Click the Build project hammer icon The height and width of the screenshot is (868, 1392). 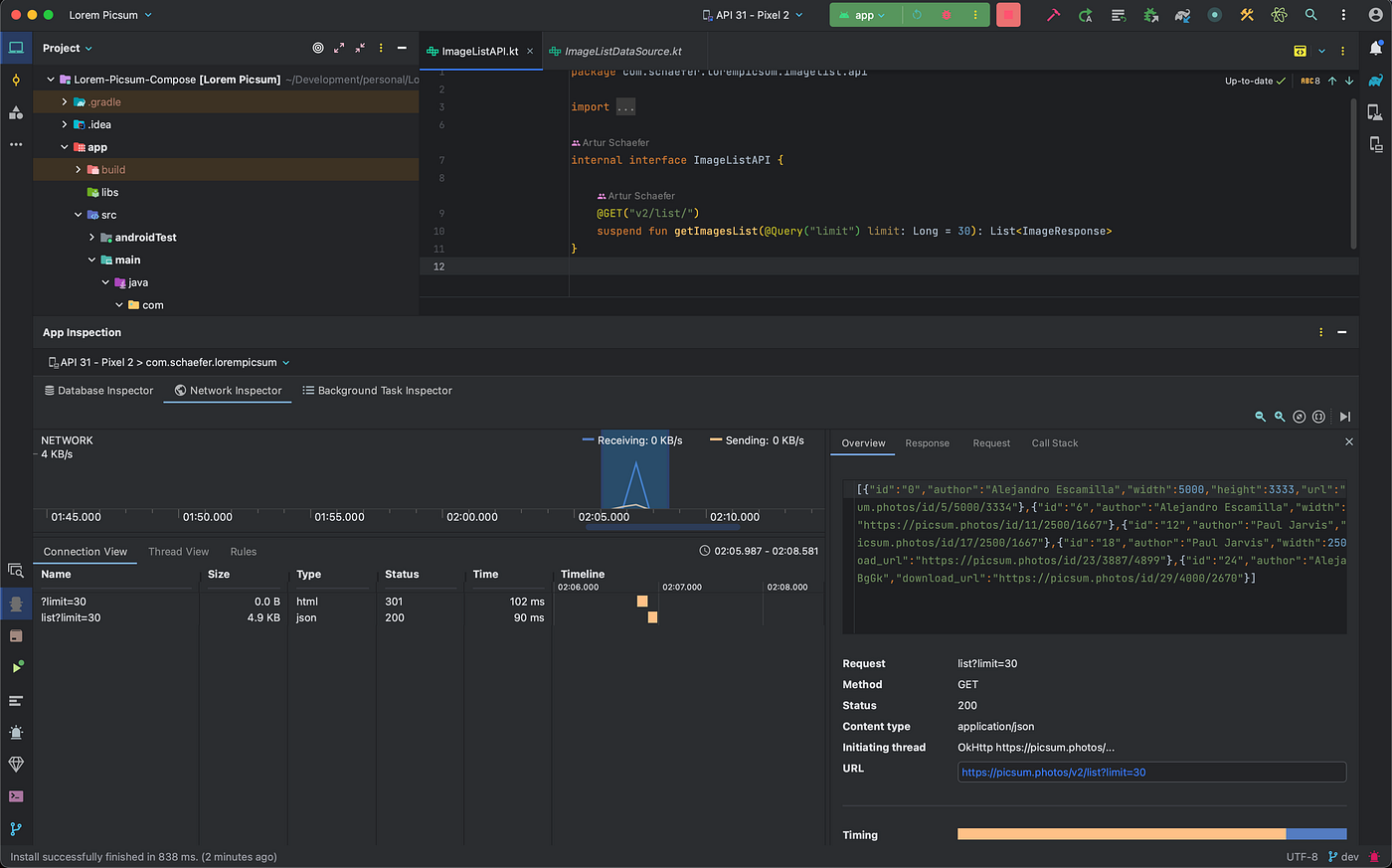[1053, 15]
